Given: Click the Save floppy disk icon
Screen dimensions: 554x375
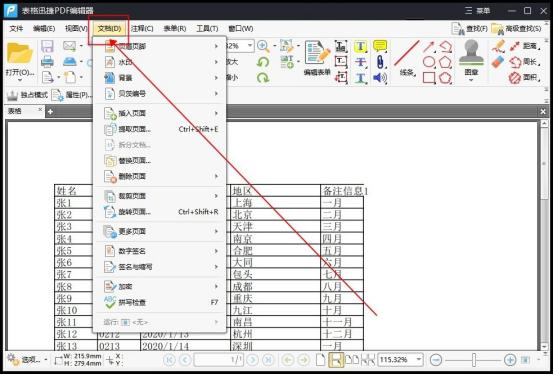Looking at the screenshot, I should coord(47,46).
